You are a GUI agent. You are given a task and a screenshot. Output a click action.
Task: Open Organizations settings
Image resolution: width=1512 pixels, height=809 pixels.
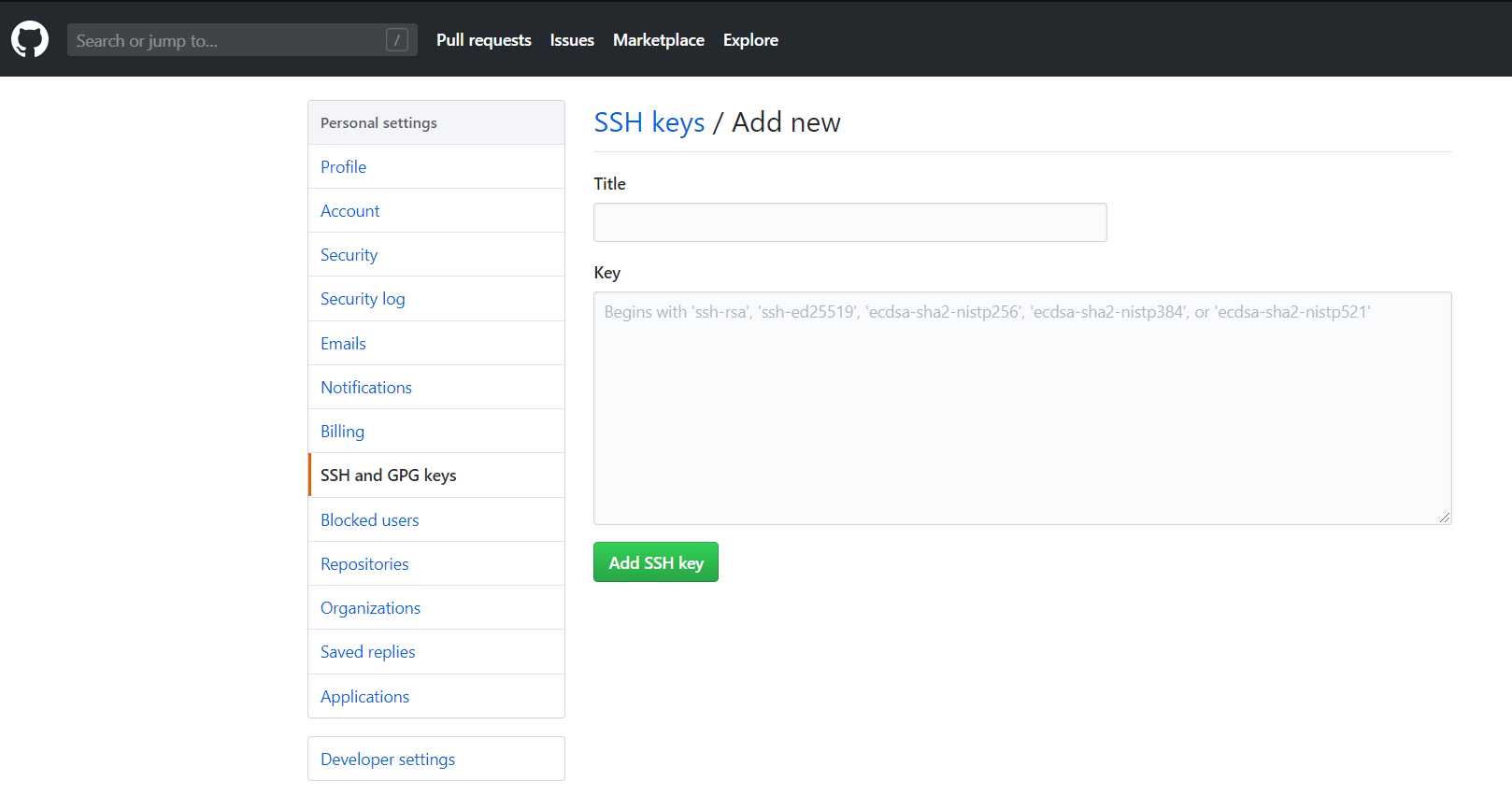click(436, 607)
